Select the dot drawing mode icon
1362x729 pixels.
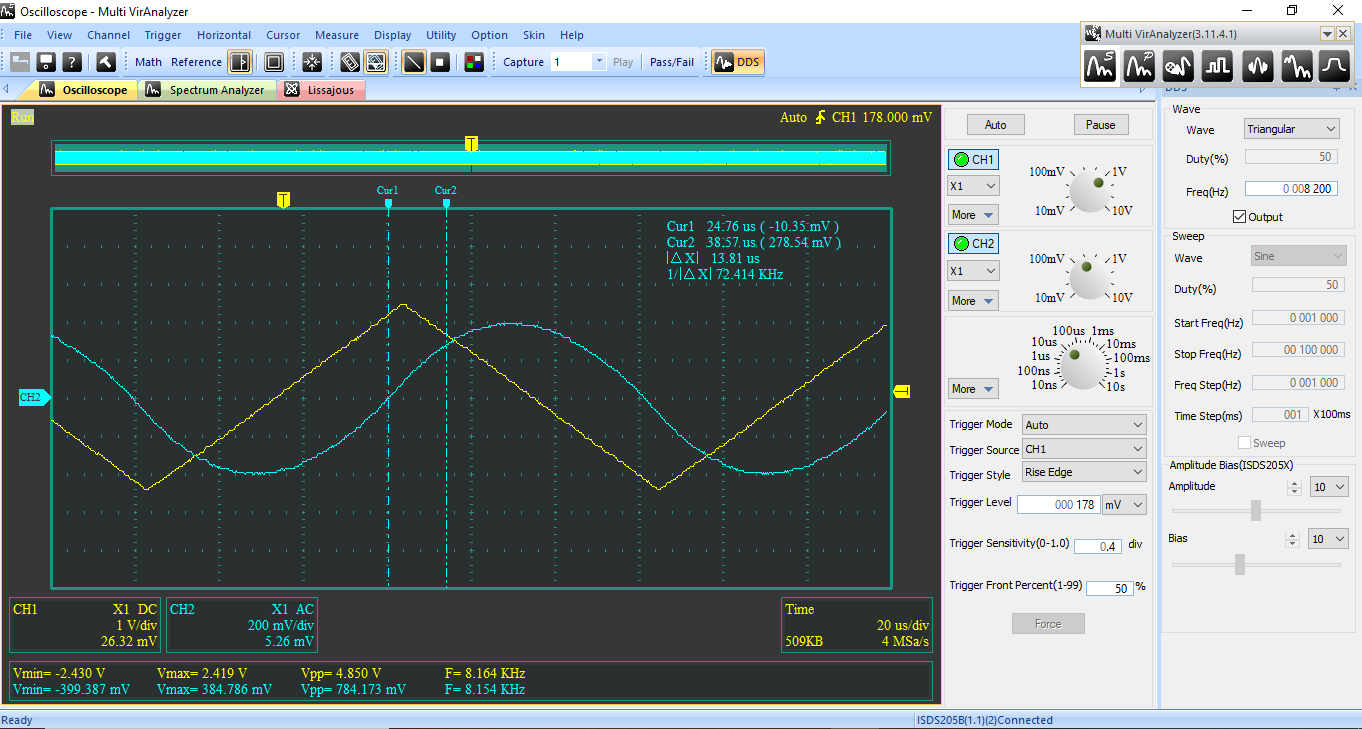[440, 62]
